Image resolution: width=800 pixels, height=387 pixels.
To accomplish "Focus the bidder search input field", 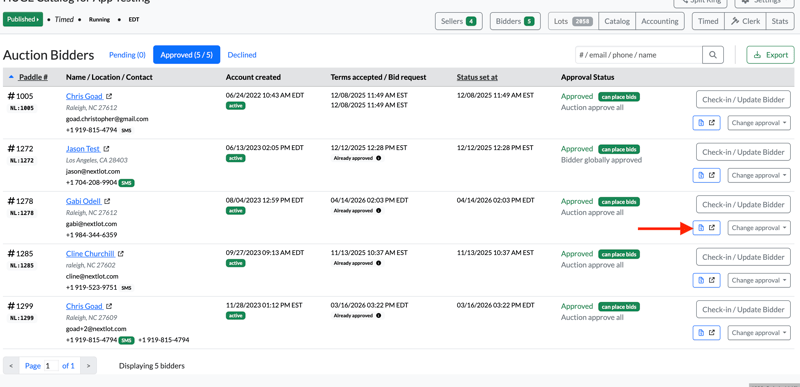I will [x=639, y=55].
